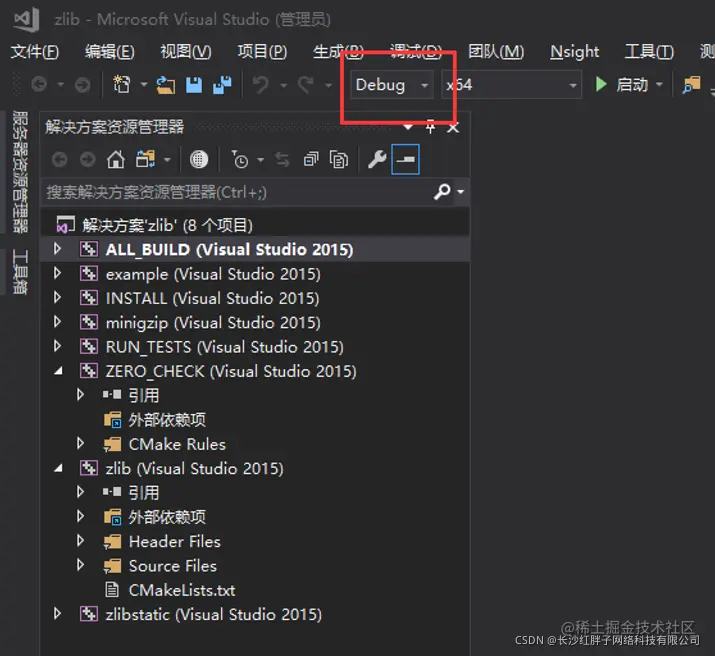The height and width of the screenshot is (656, 715).
Task: Open the New Project dropdown arrow
Action: coord(144,84)
